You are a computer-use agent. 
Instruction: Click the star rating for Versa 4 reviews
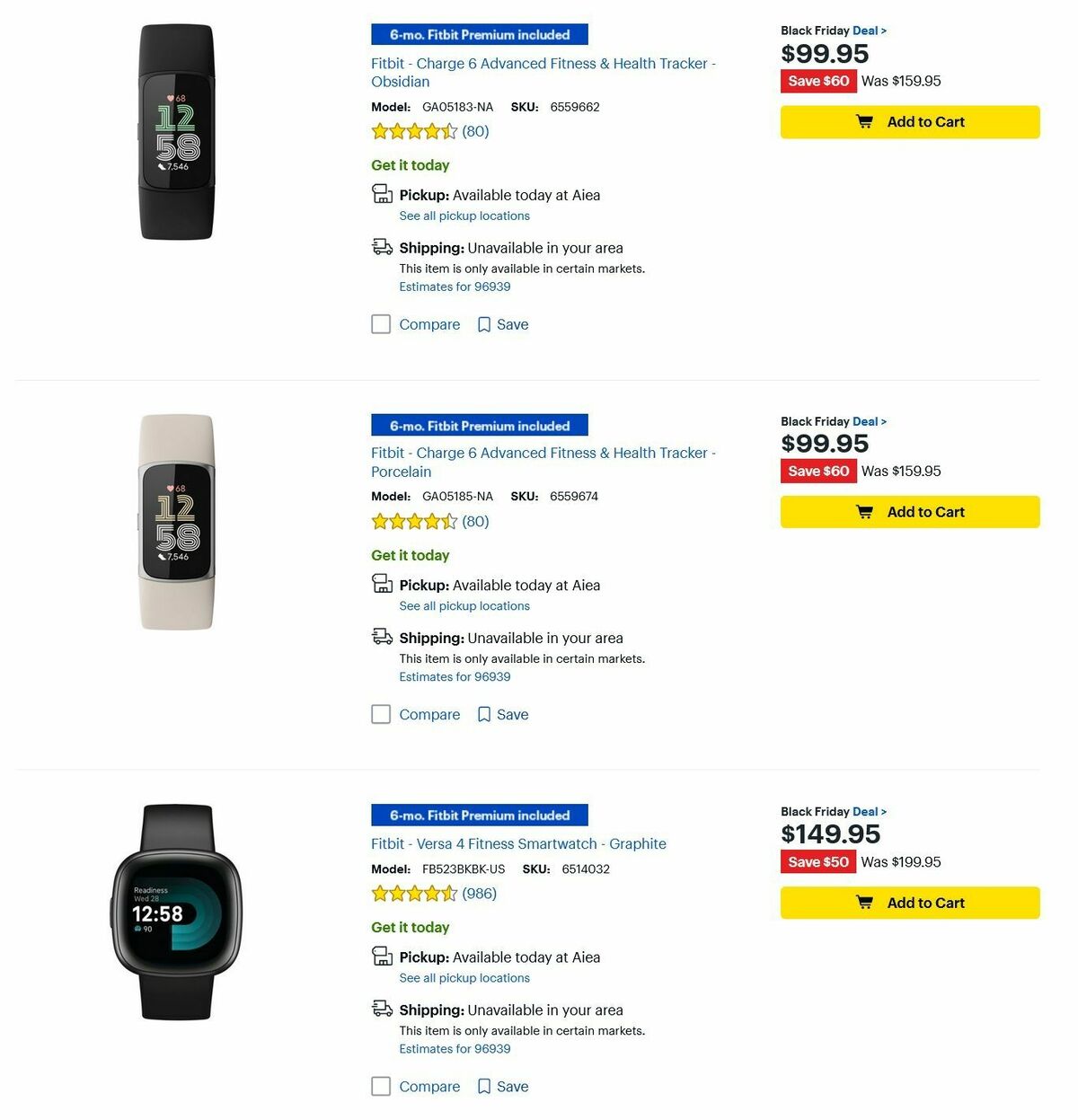(x=415, y=893)
